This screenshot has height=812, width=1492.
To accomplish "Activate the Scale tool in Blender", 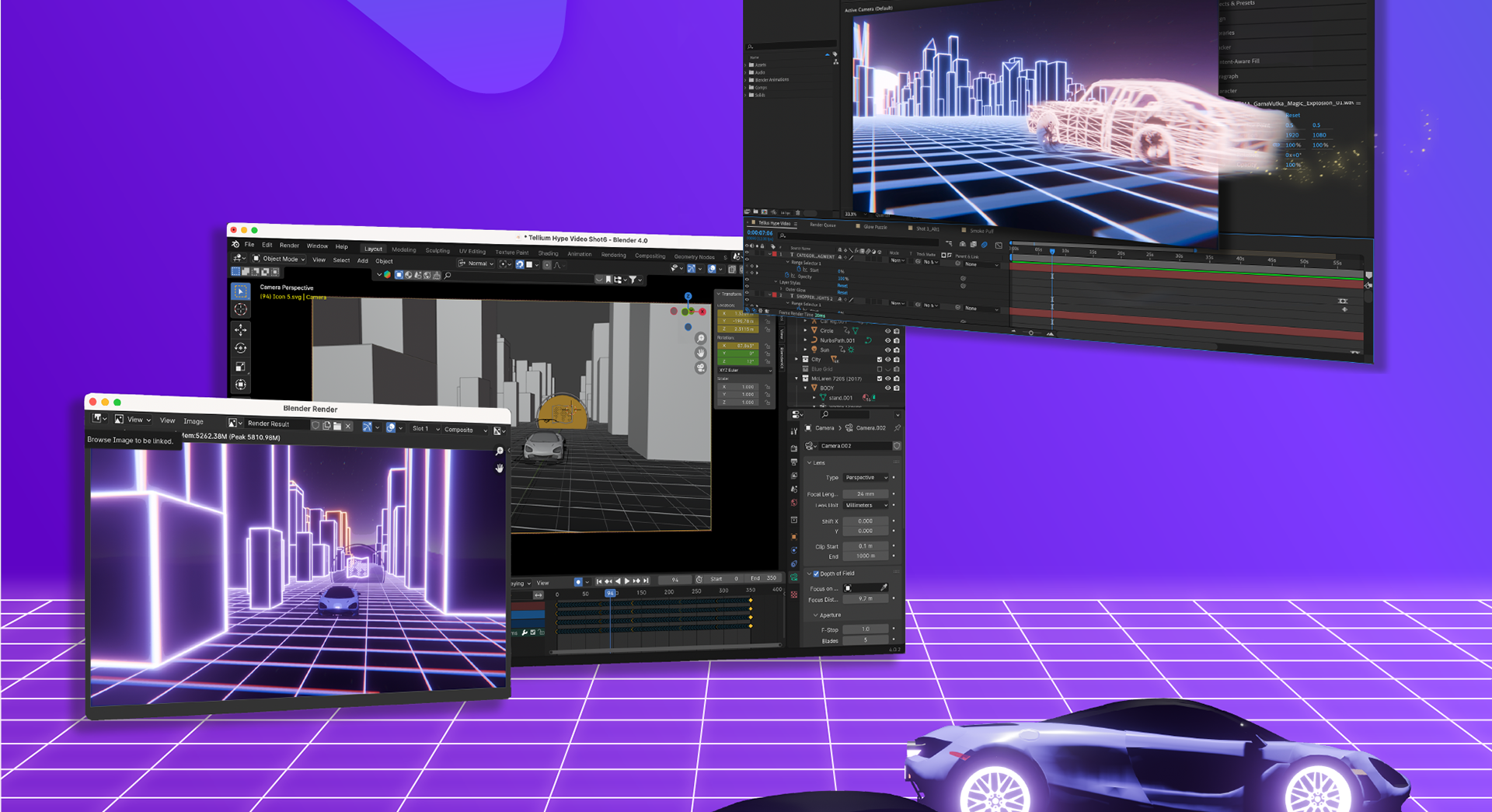I will (241, 367).
